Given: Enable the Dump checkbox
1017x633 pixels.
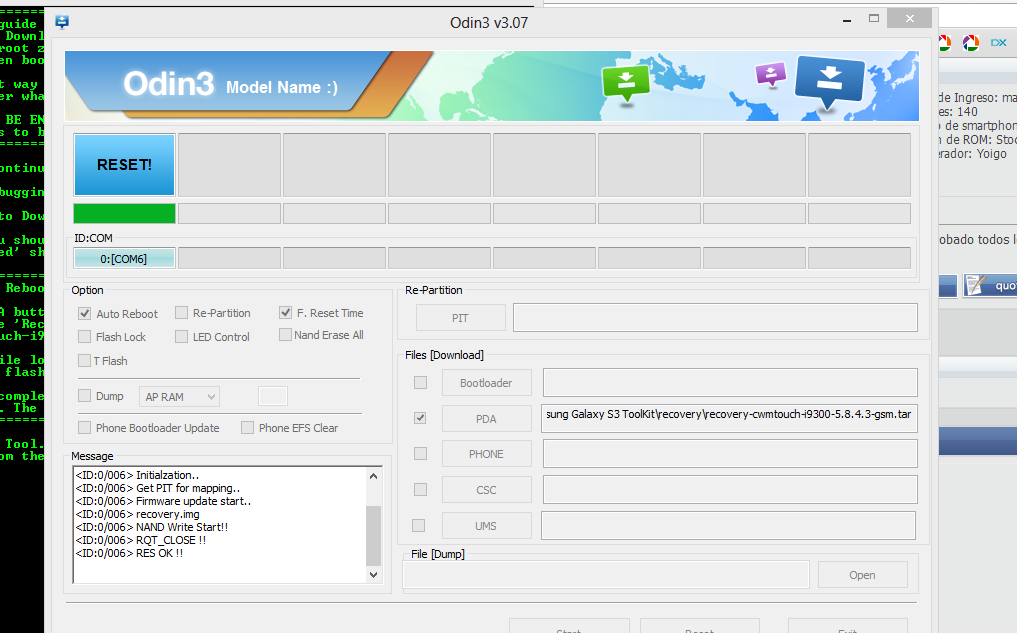Looking at the screenshot, I should [84, 396].
